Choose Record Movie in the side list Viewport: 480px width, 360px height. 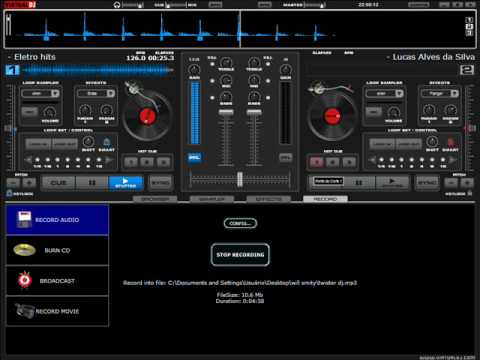(x=57, y=311)
